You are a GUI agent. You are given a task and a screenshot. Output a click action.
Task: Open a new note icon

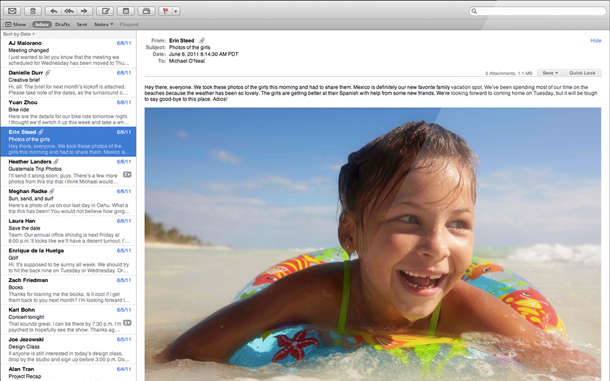coord(126,11)
